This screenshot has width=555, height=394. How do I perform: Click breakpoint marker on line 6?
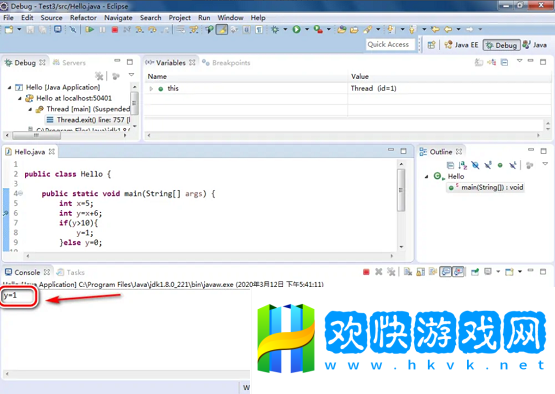[x=6, y=213]
